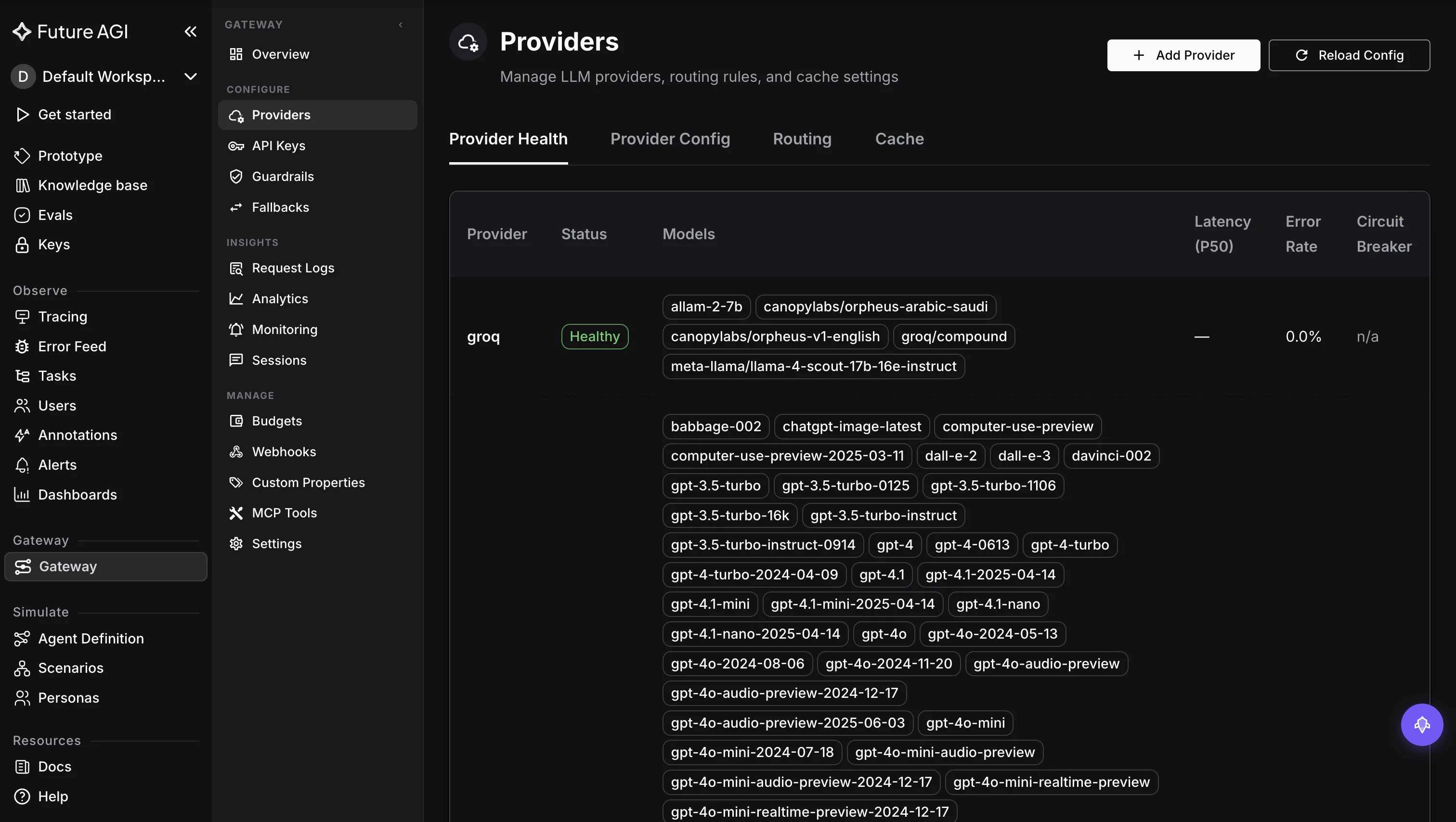Open the Tasks icon

click(x=22, y=376)
